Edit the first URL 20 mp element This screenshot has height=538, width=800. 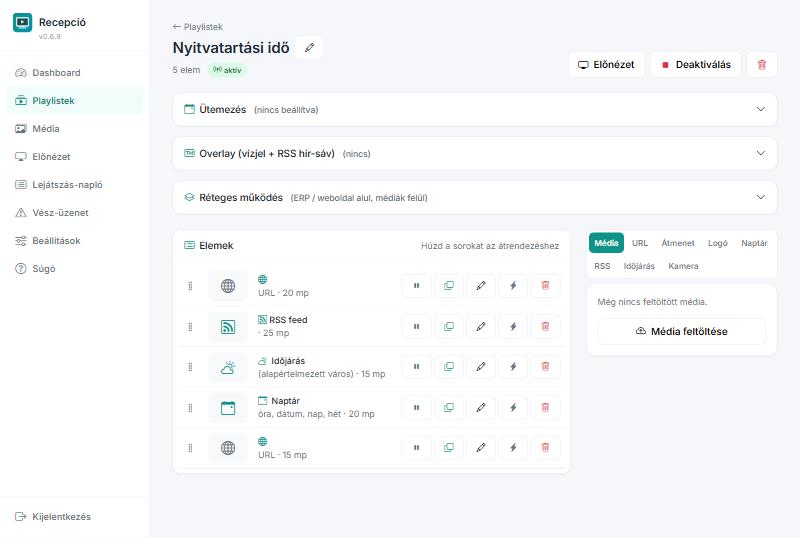[x=481, y=286]
